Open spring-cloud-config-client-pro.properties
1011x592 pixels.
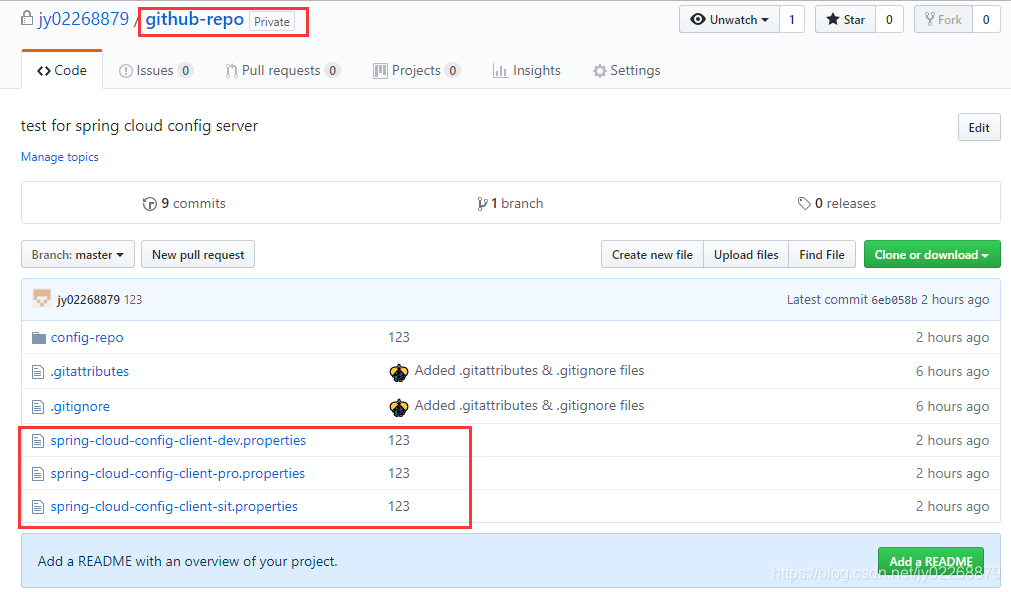pyautogui.click(x=178, y=473)
